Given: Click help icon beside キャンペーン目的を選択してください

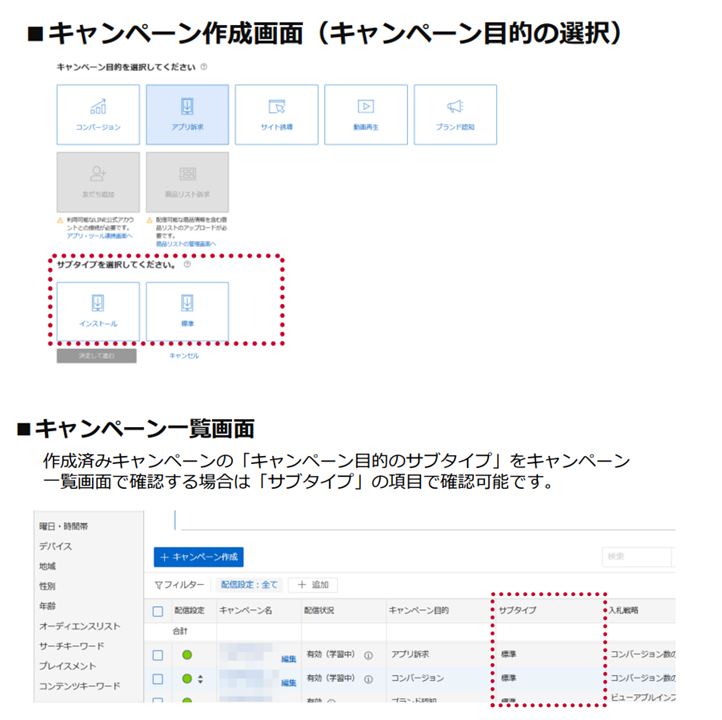Looking at the screenshot, I should click(x=204, y=68).
